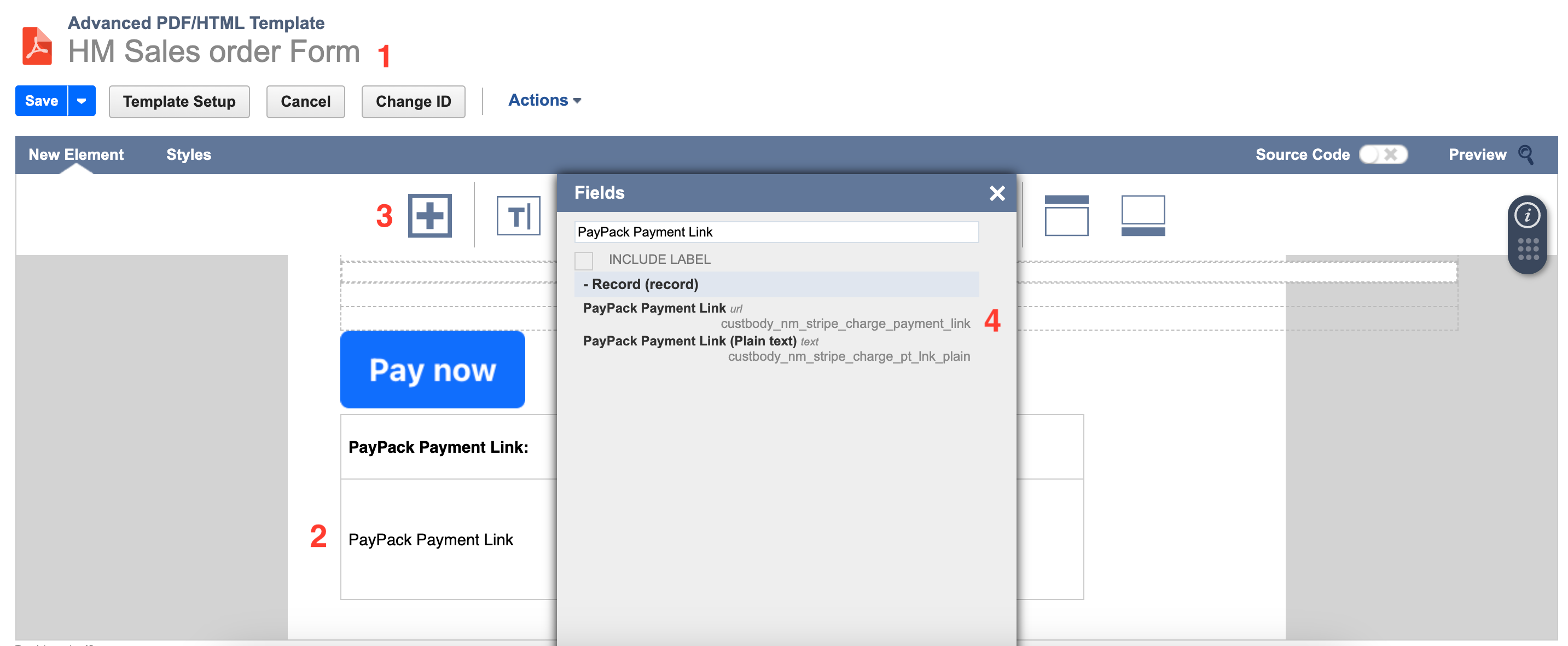Click the plus Add Field icon

[x=429, y=216]
